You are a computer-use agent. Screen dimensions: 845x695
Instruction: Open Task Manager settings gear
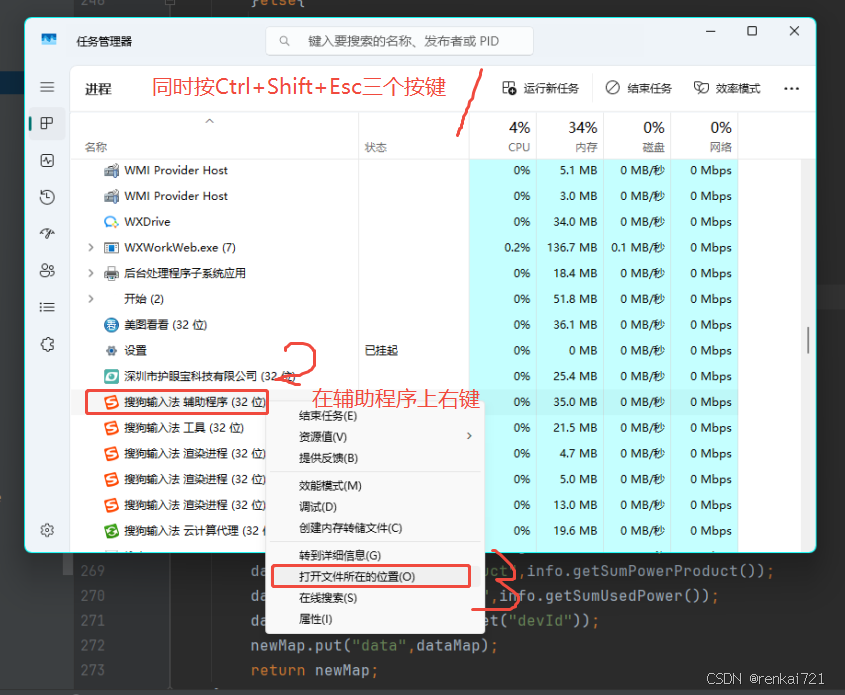pos(47,530)
